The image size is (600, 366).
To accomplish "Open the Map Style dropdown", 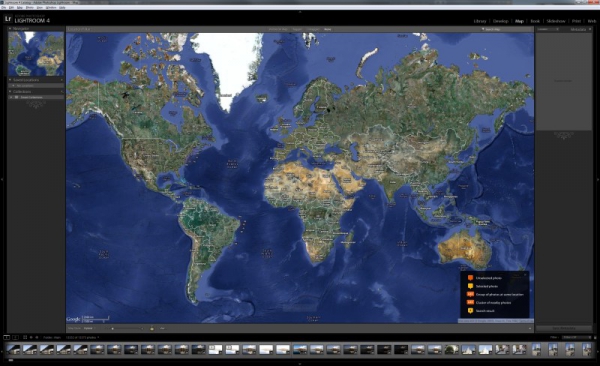I will [89, 328].
